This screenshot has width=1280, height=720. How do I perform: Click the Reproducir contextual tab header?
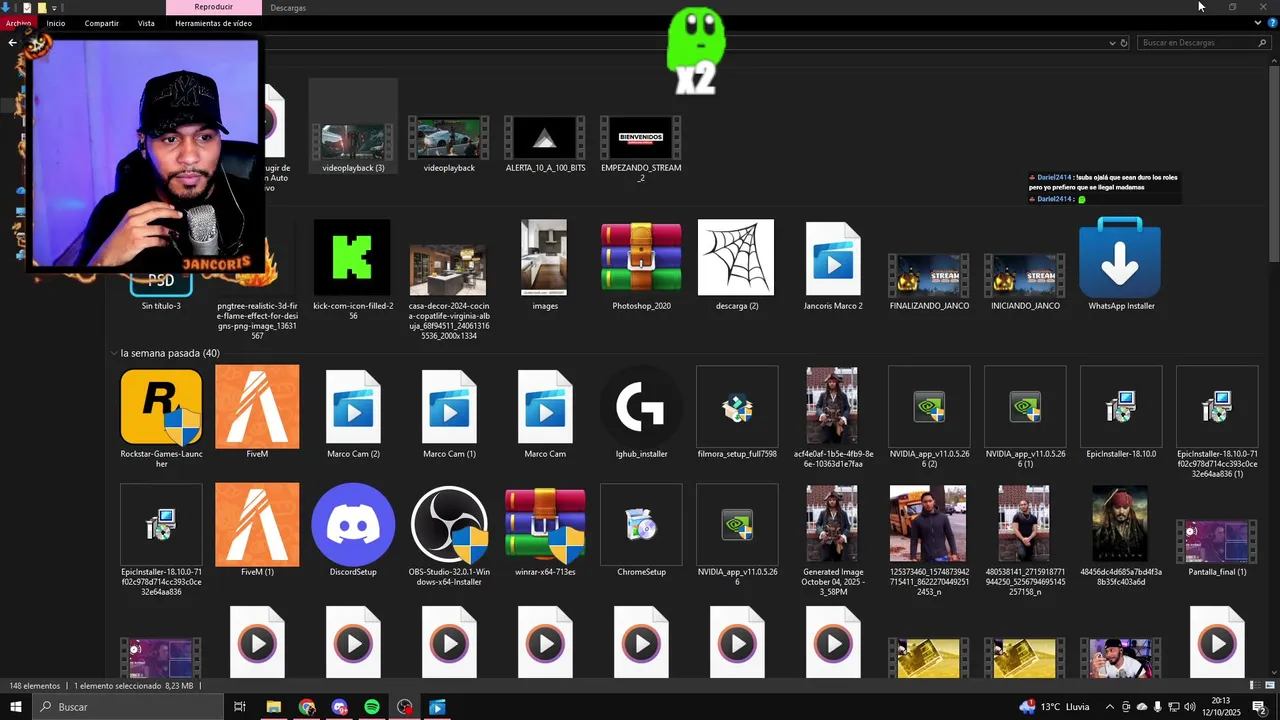[214, 7]
